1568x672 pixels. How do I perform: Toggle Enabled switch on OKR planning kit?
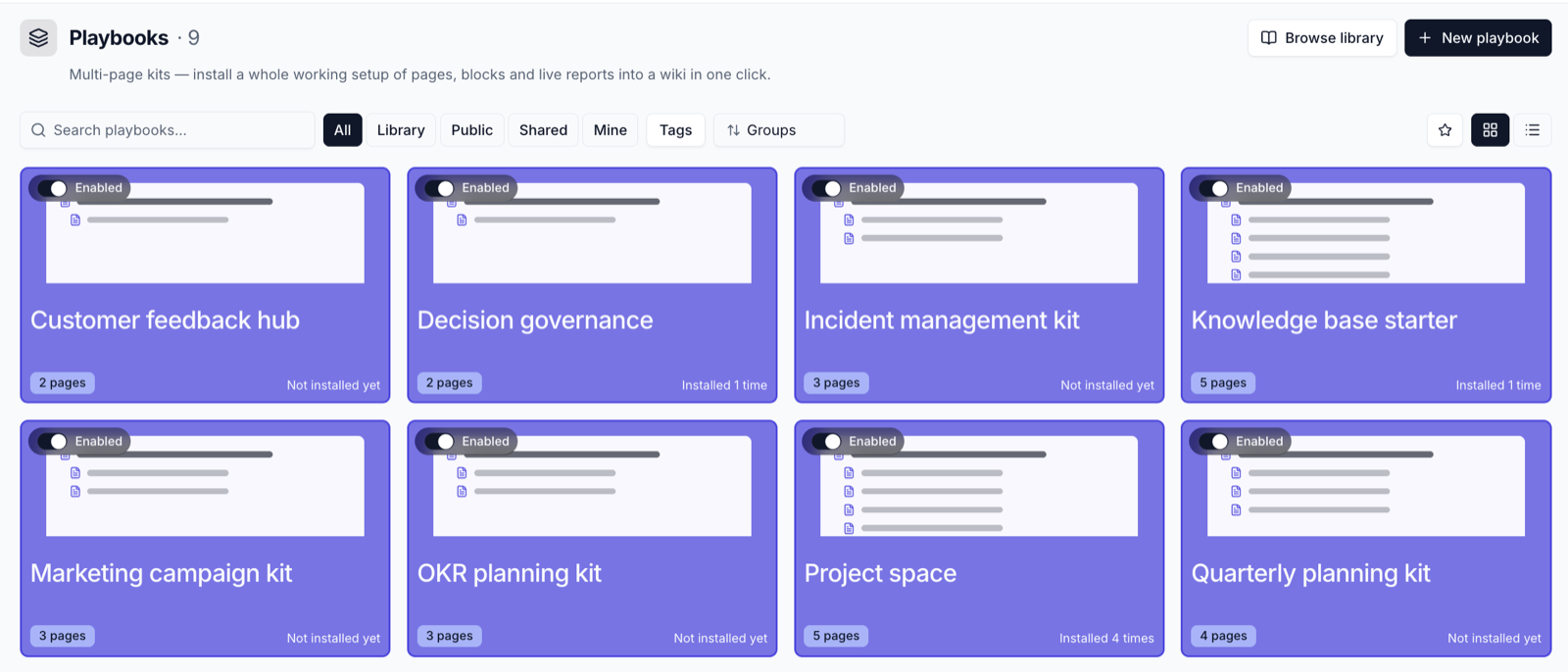[x=439, y=442]
